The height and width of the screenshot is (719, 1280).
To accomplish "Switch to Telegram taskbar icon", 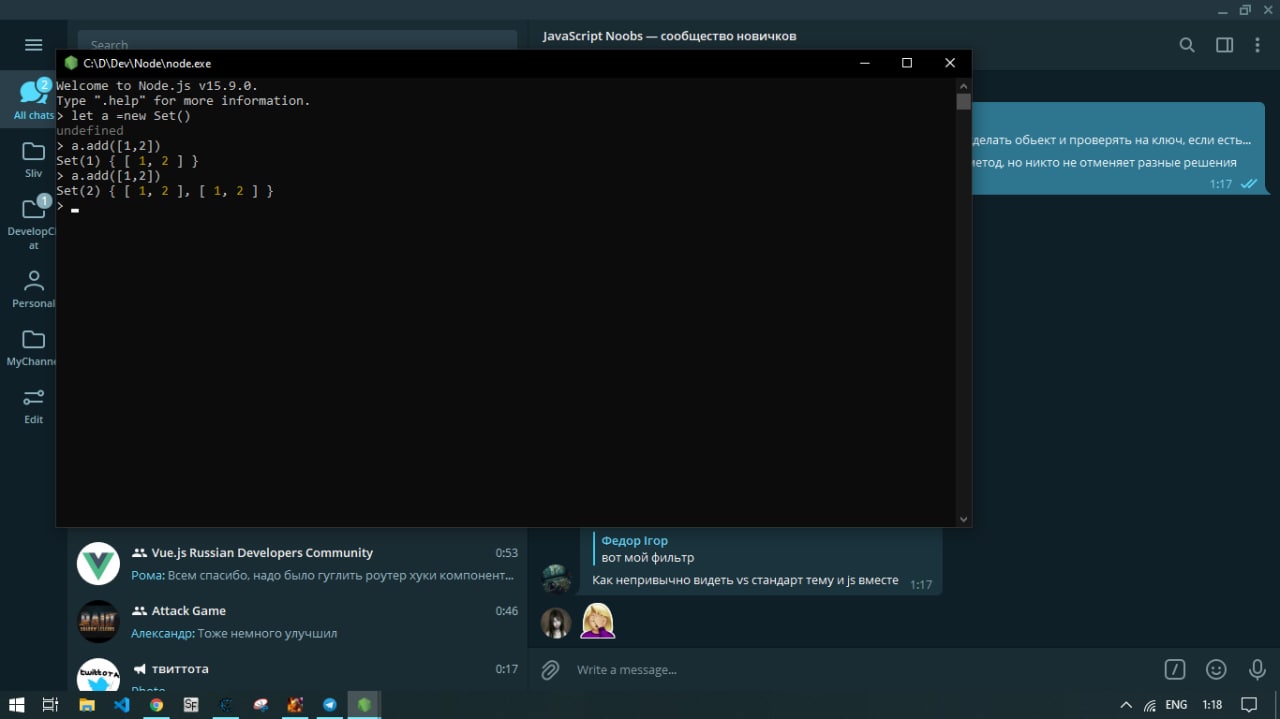I will click(x=329, y=704).
